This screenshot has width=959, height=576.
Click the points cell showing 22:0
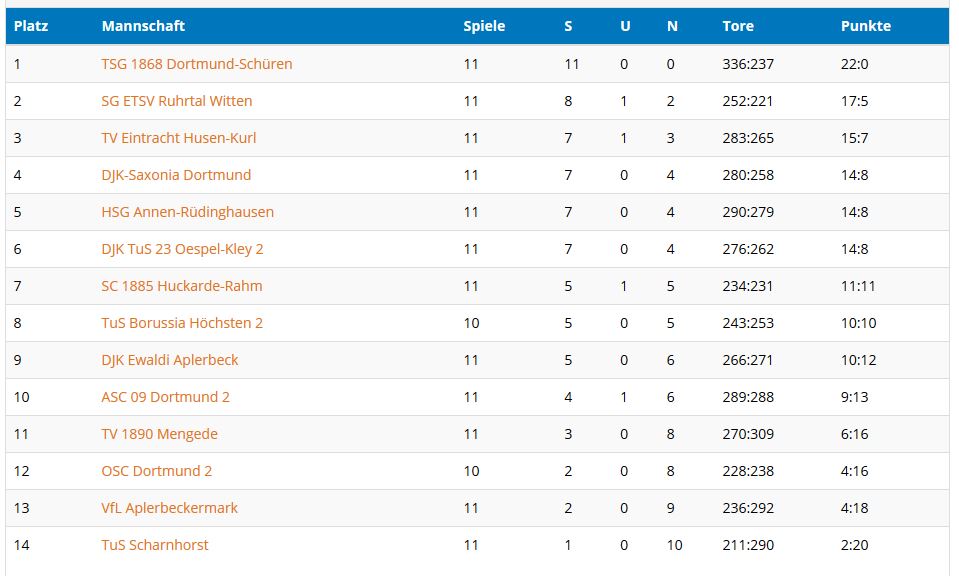(854, 64)
